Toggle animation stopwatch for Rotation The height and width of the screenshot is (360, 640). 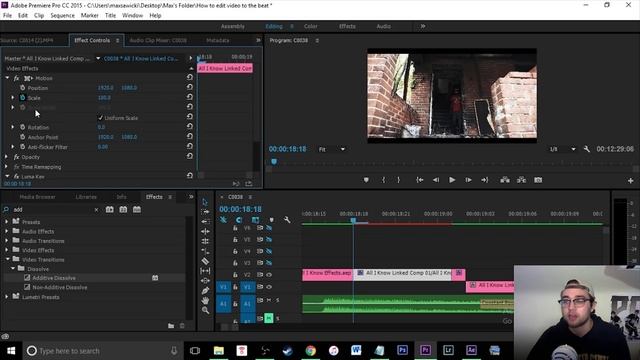coord(22,127)
